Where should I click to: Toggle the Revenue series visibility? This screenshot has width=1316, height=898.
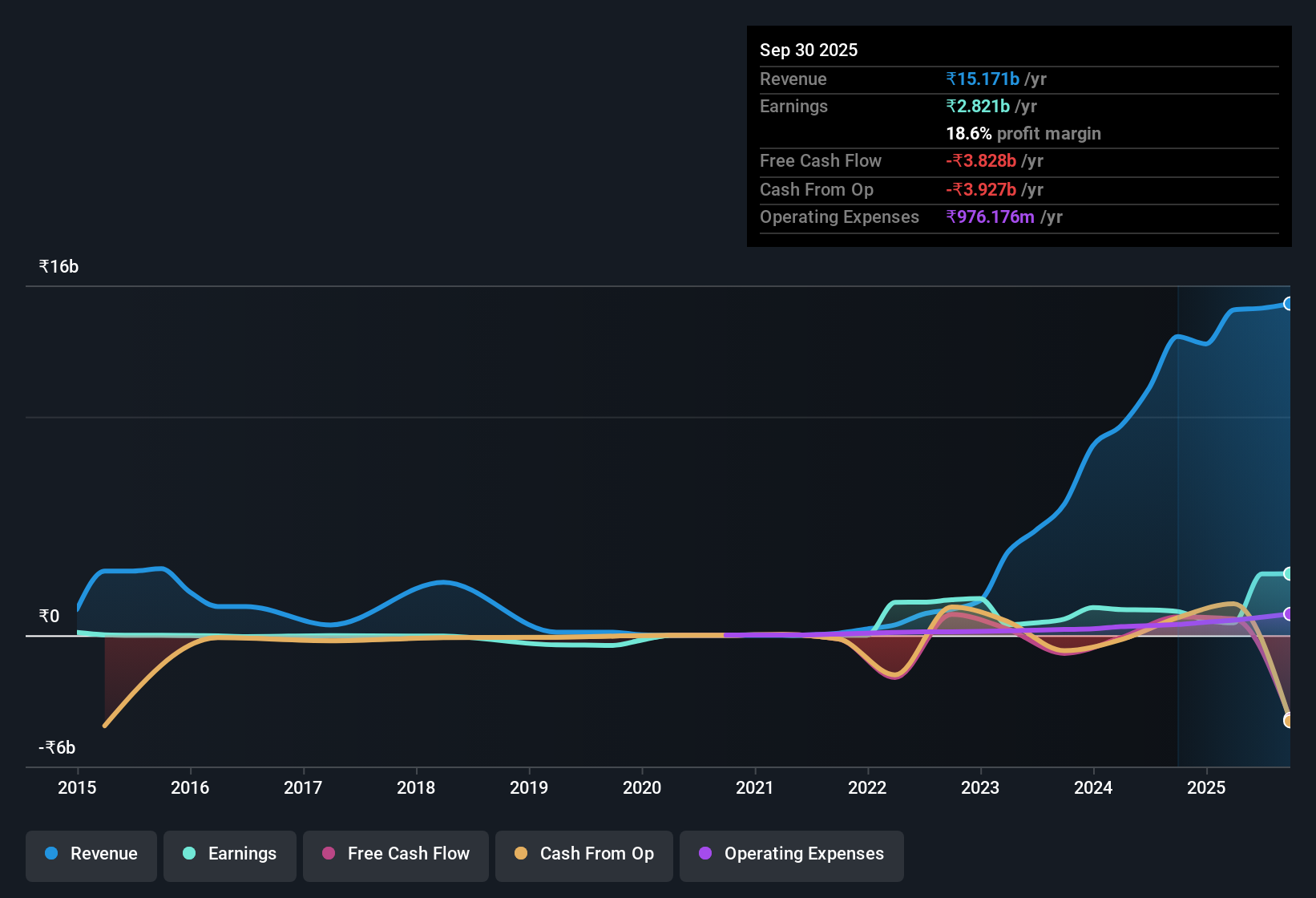click(x=91, y=854)
